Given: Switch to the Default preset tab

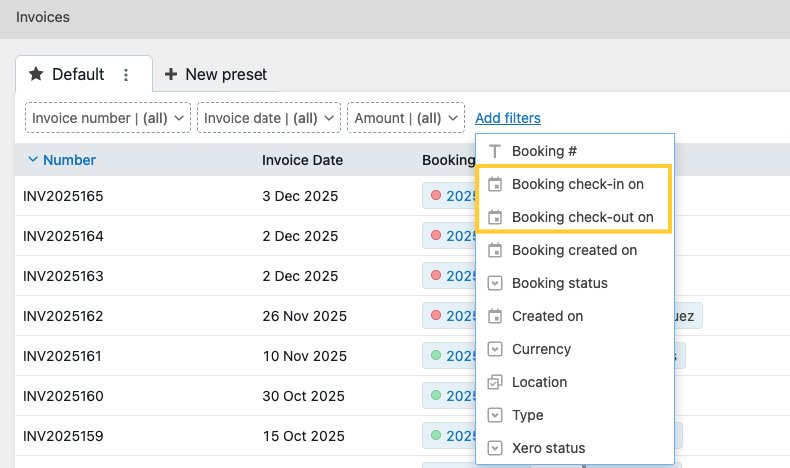Looking at the screenshot, I should (78, 74).
